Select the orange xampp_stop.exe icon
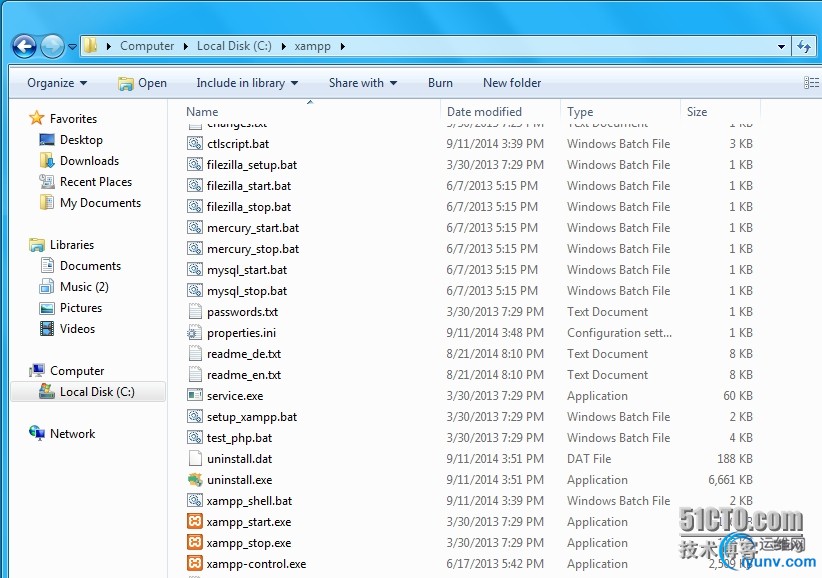 (194, 542)
